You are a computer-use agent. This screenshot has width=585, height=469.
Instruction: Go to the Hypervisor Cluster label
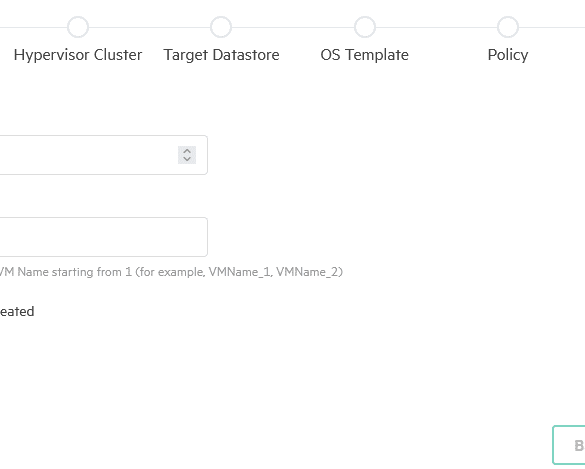[x=78, y=55]
